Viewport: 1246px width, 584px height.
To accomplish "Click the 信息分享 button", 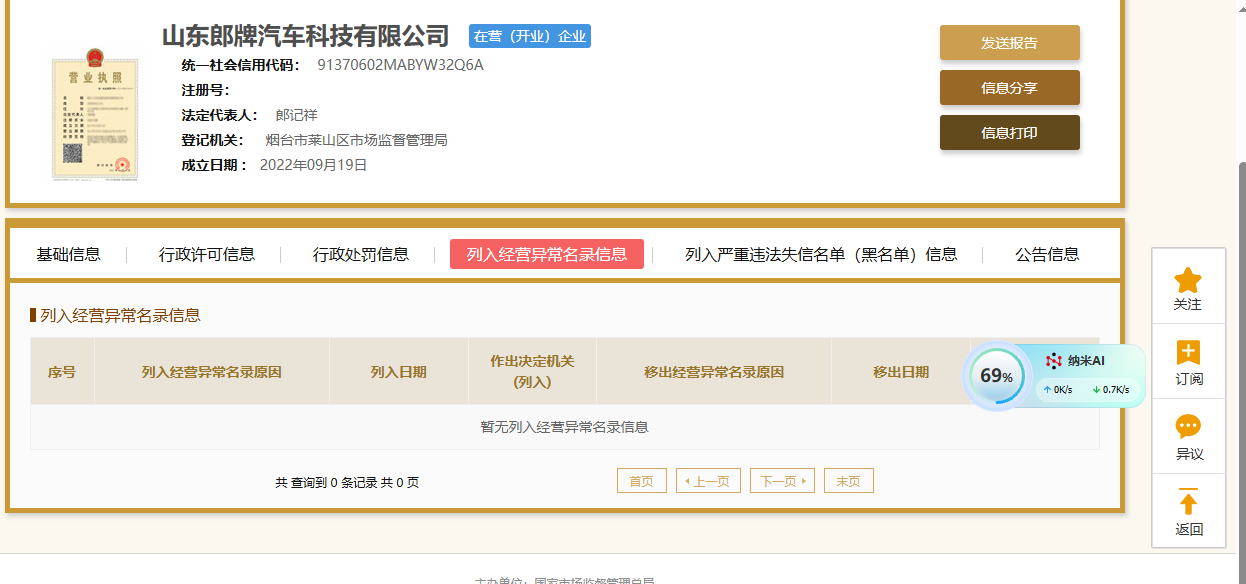I will (1009, 88).
